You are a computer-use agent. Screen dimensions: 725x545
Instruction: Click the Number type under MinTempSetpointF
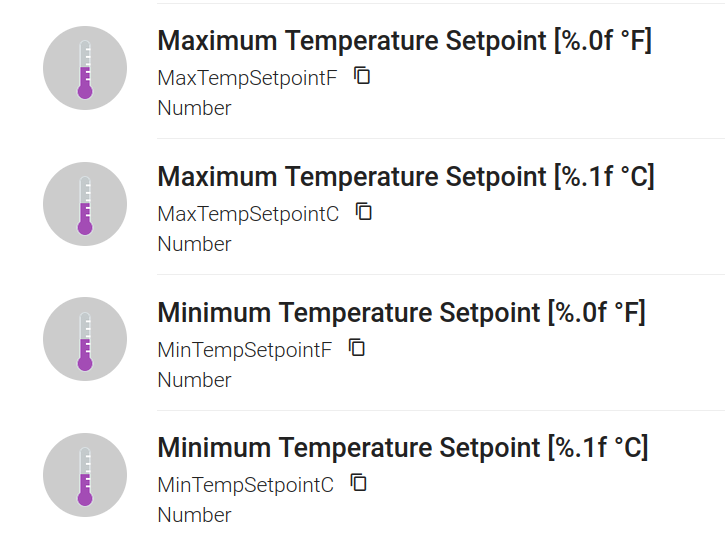[194, 380]
